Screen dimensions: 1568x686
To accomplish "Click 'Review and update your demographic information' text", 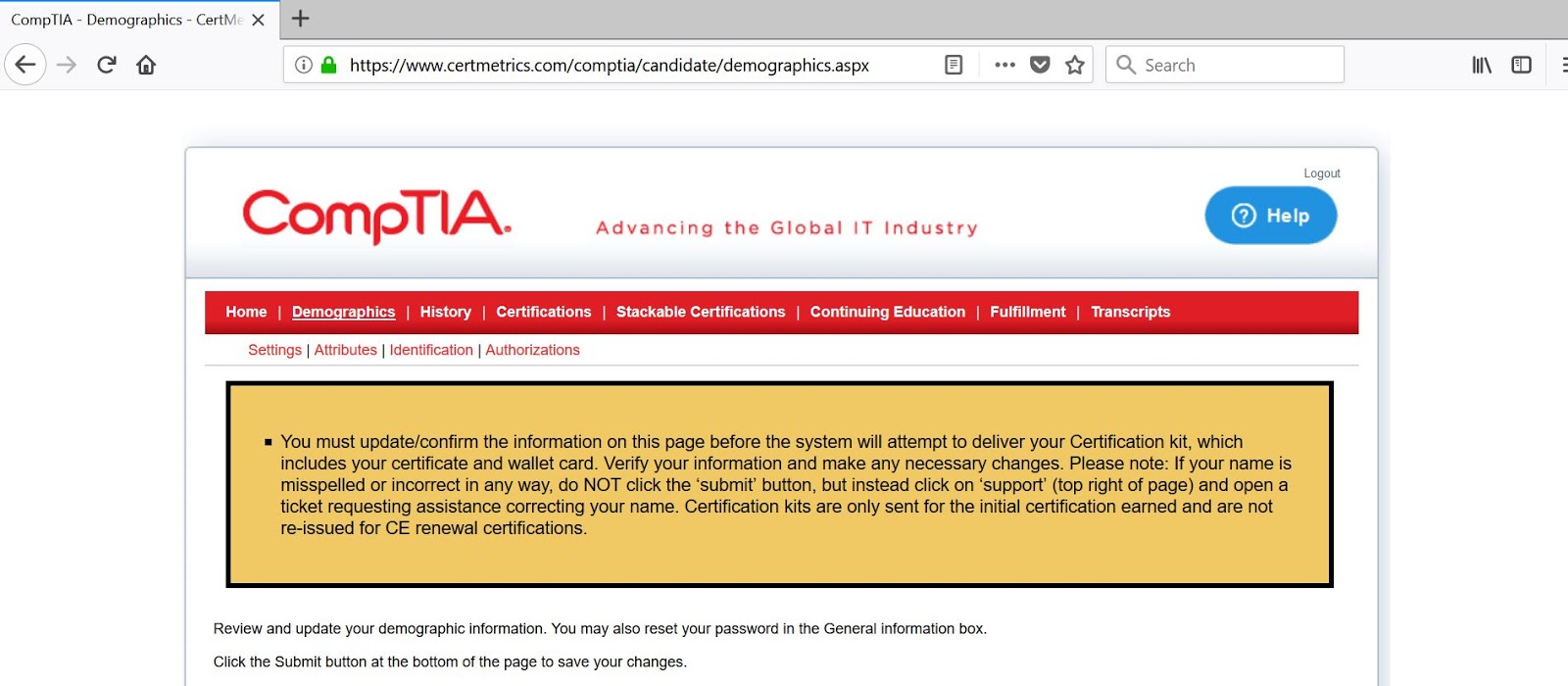I will (x=379, y=629).
